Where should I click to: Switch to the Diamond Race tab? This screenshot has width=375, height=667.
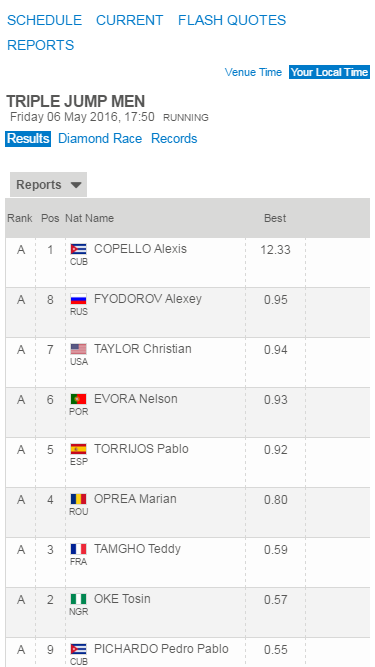click(x=100, y=139)
